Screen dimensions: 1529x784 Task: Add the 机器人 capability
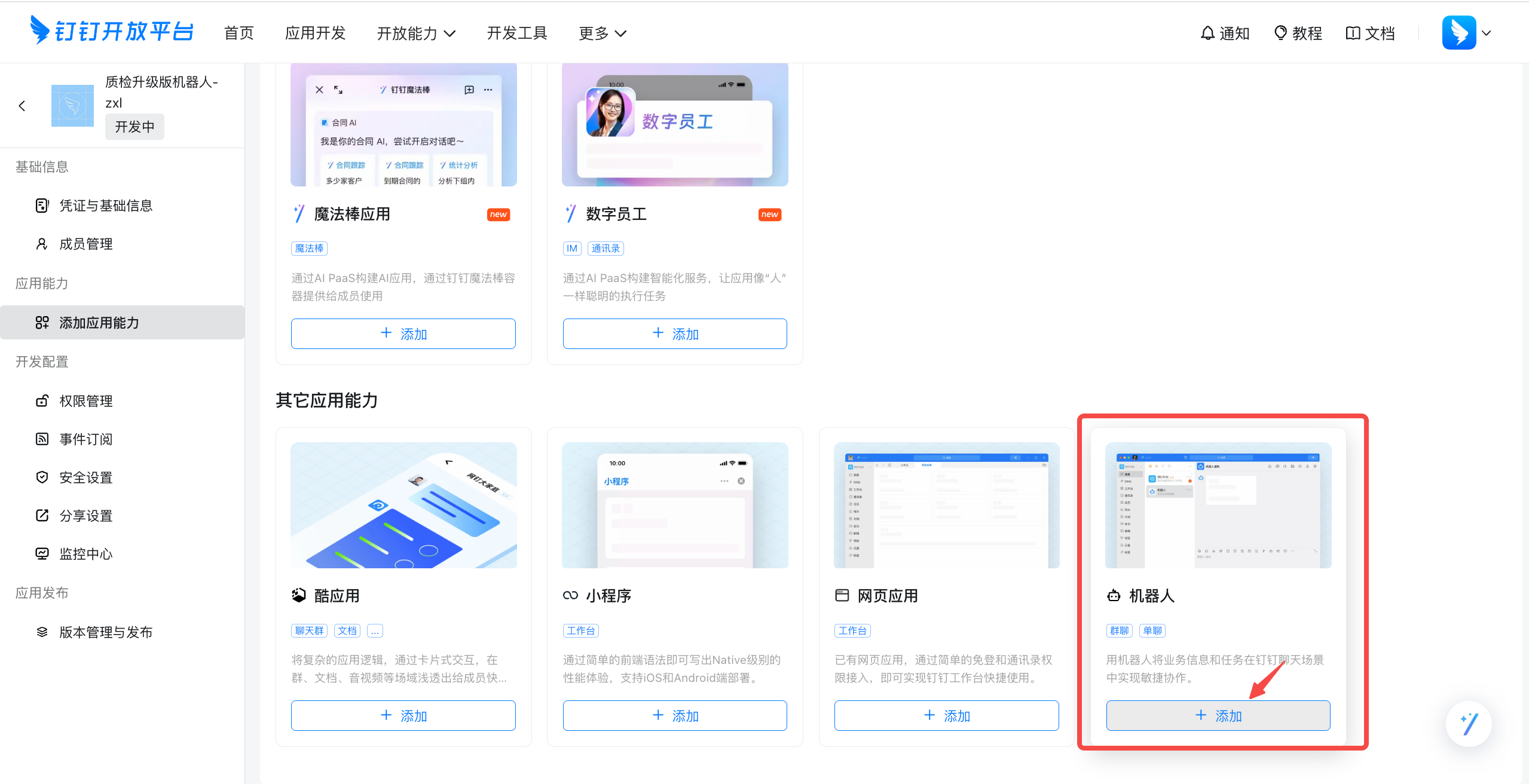(1218, 715)
